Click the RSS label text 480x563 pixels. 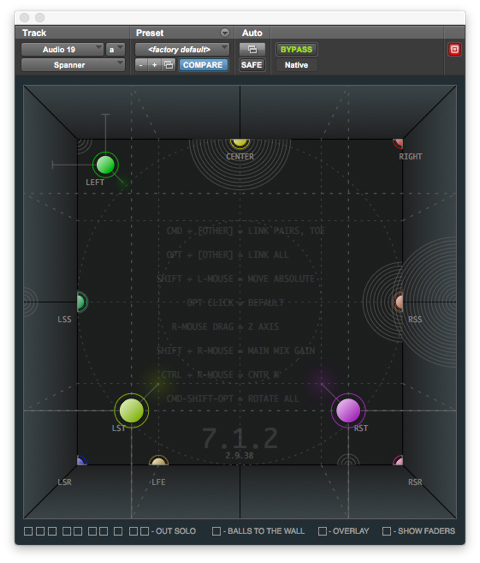415,319
